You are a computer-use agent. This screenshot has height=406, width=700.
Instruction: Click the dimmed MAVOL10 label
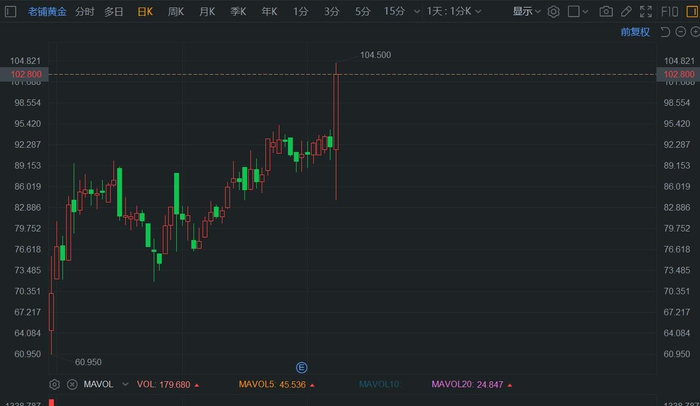point(380,385)
